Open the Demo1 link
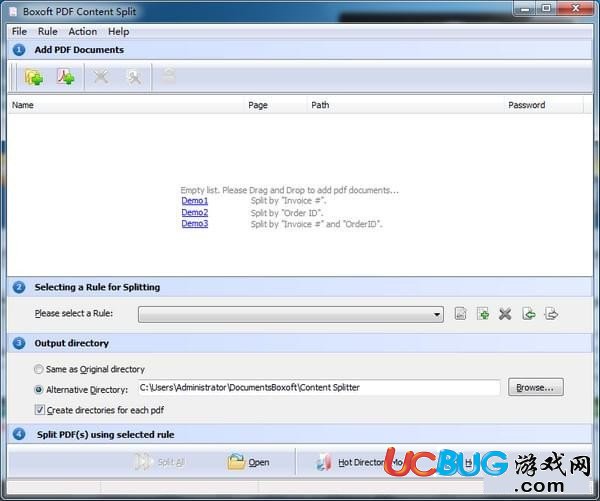Screen dimensions: 600x501 click(x=195, y=201)
